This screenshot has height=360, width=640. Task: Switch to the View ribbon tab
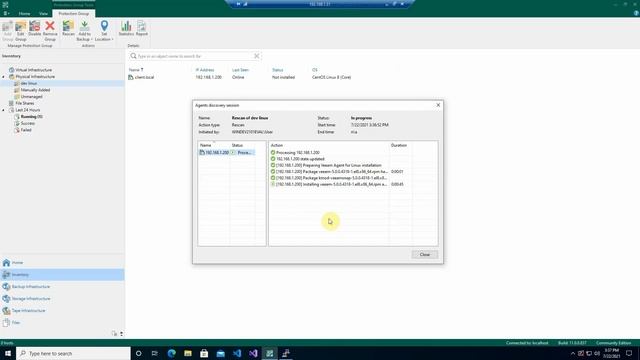43,13
